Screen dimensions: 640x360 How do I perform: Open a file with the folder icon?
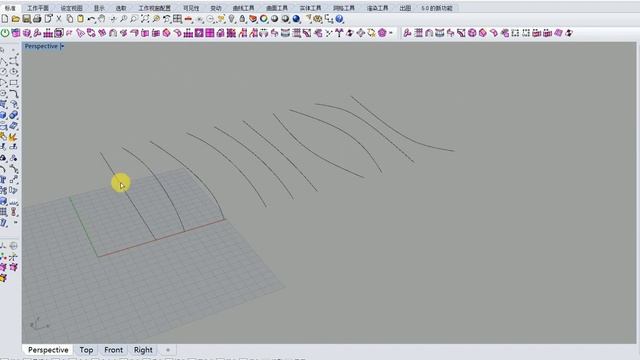point(16,19)
